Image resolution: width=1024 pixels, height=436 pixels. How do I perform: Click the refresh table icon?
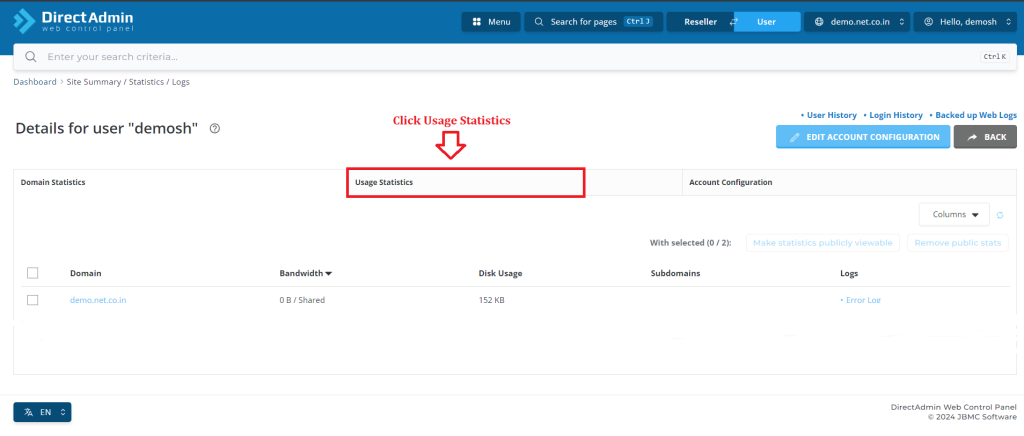tap(1000, 215)
